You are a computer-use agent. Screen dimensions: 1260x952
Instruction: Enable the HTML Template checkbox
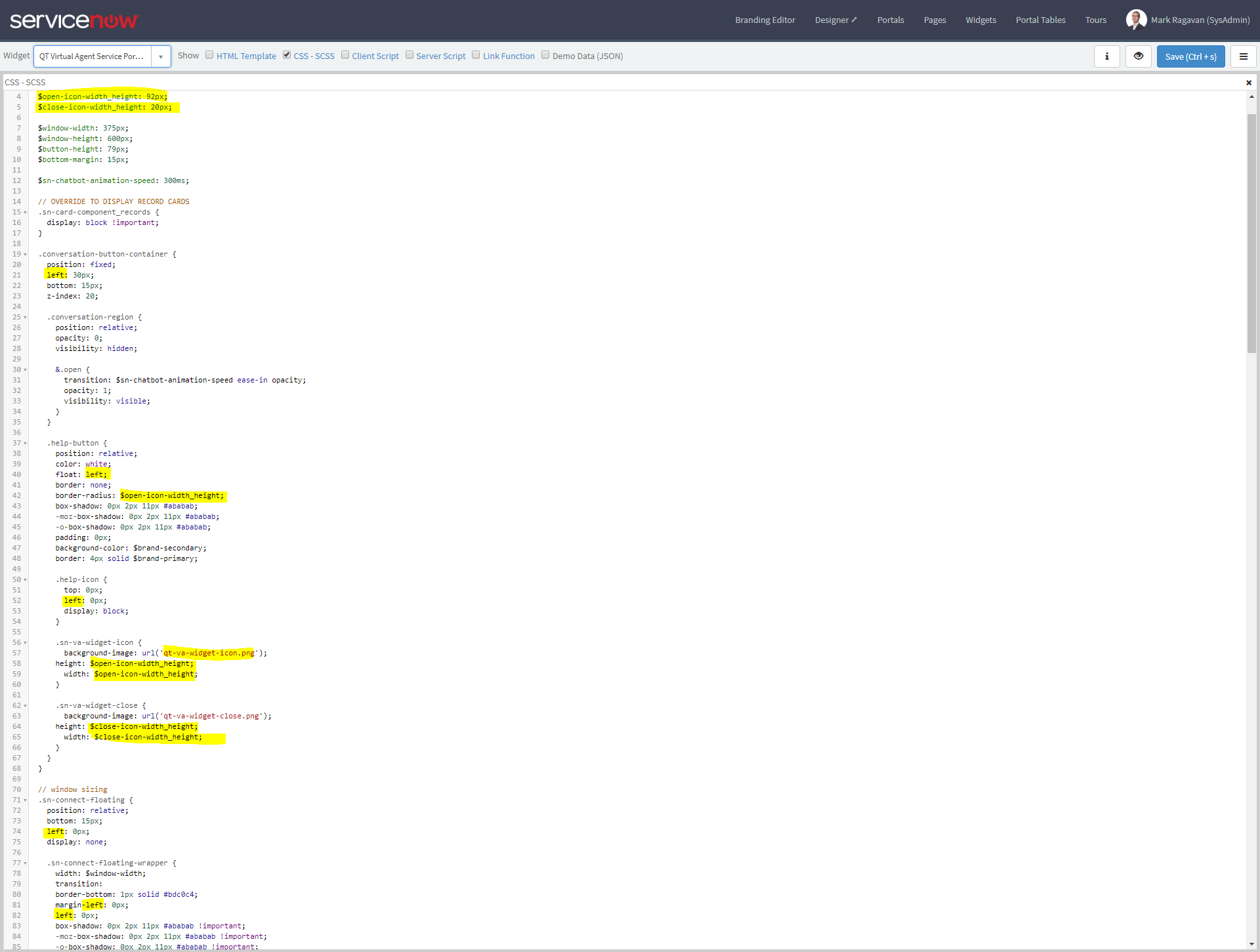coord(209,54)
